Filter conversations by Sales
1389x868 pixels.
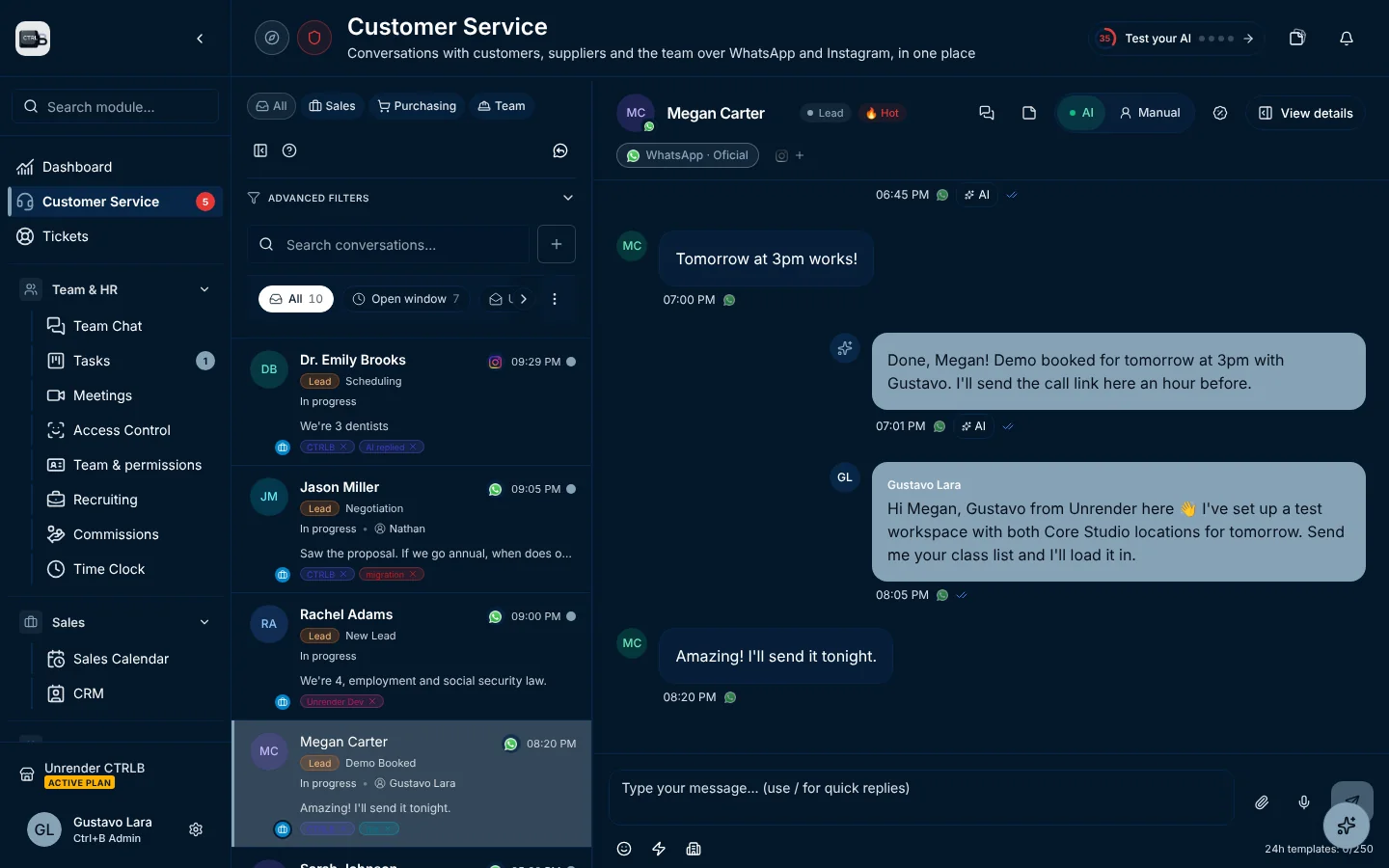(332, 106)
